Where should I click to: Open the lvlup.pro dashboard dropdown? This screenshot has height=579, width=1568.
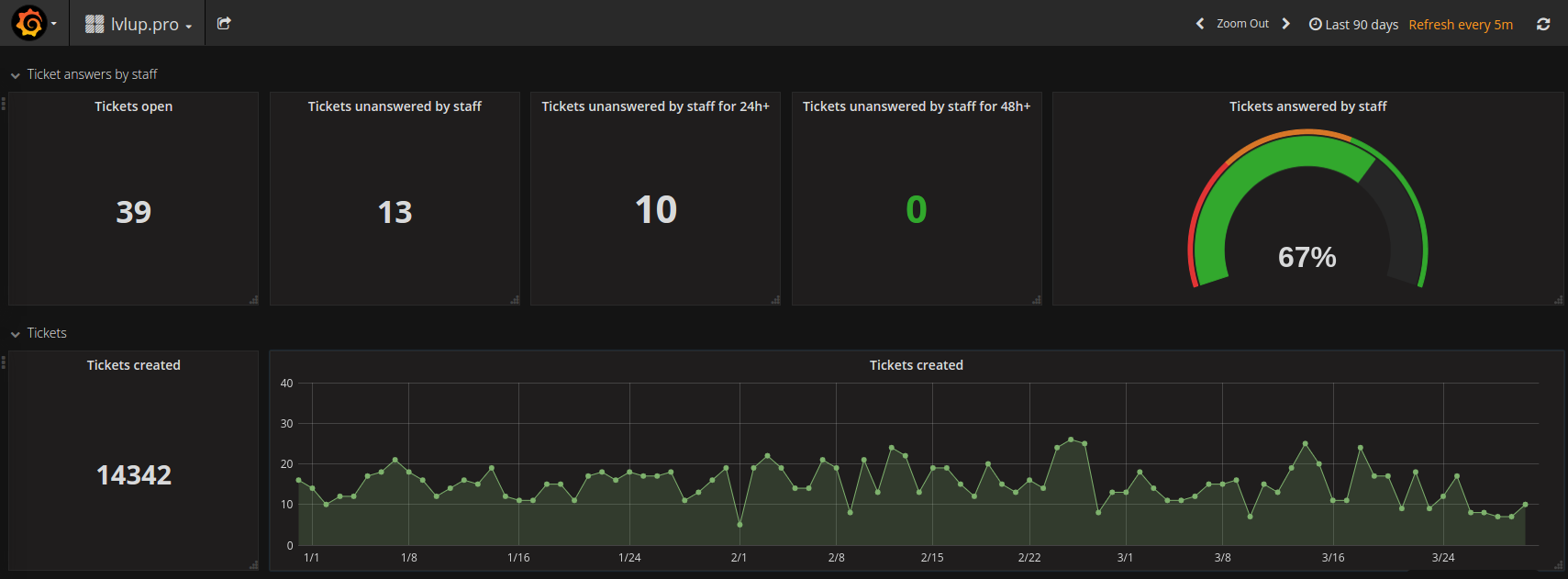[x=144, y=25]
